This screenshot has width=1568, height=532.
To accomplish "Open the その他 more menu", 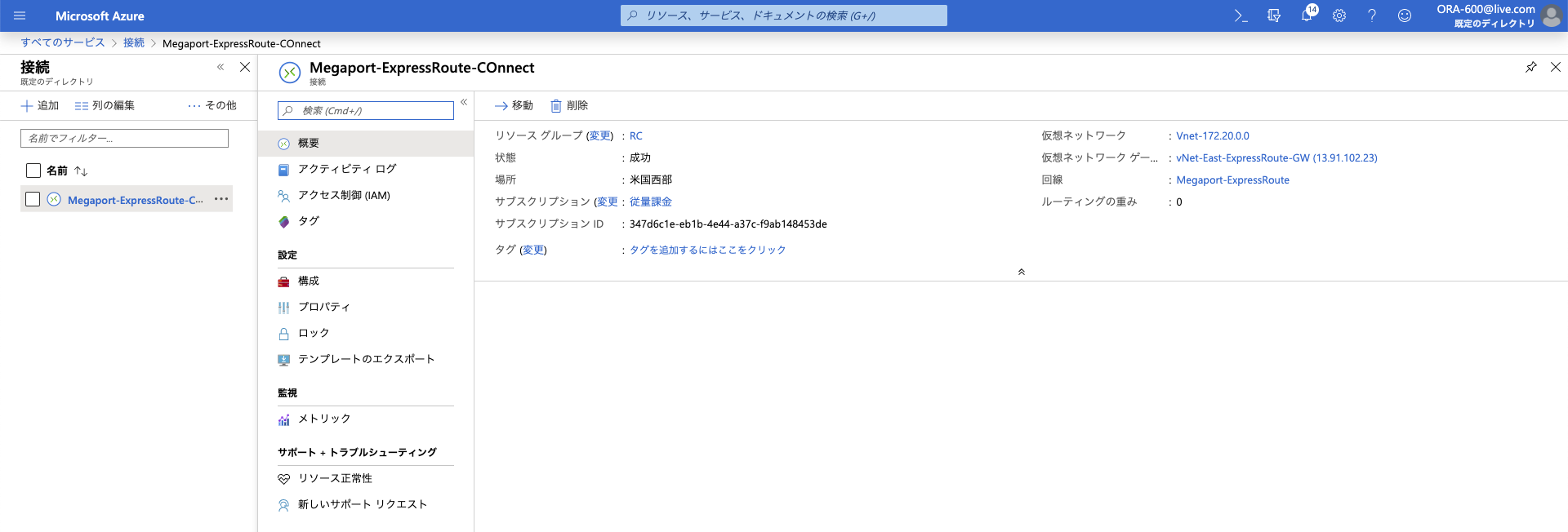I will (212, 105).
